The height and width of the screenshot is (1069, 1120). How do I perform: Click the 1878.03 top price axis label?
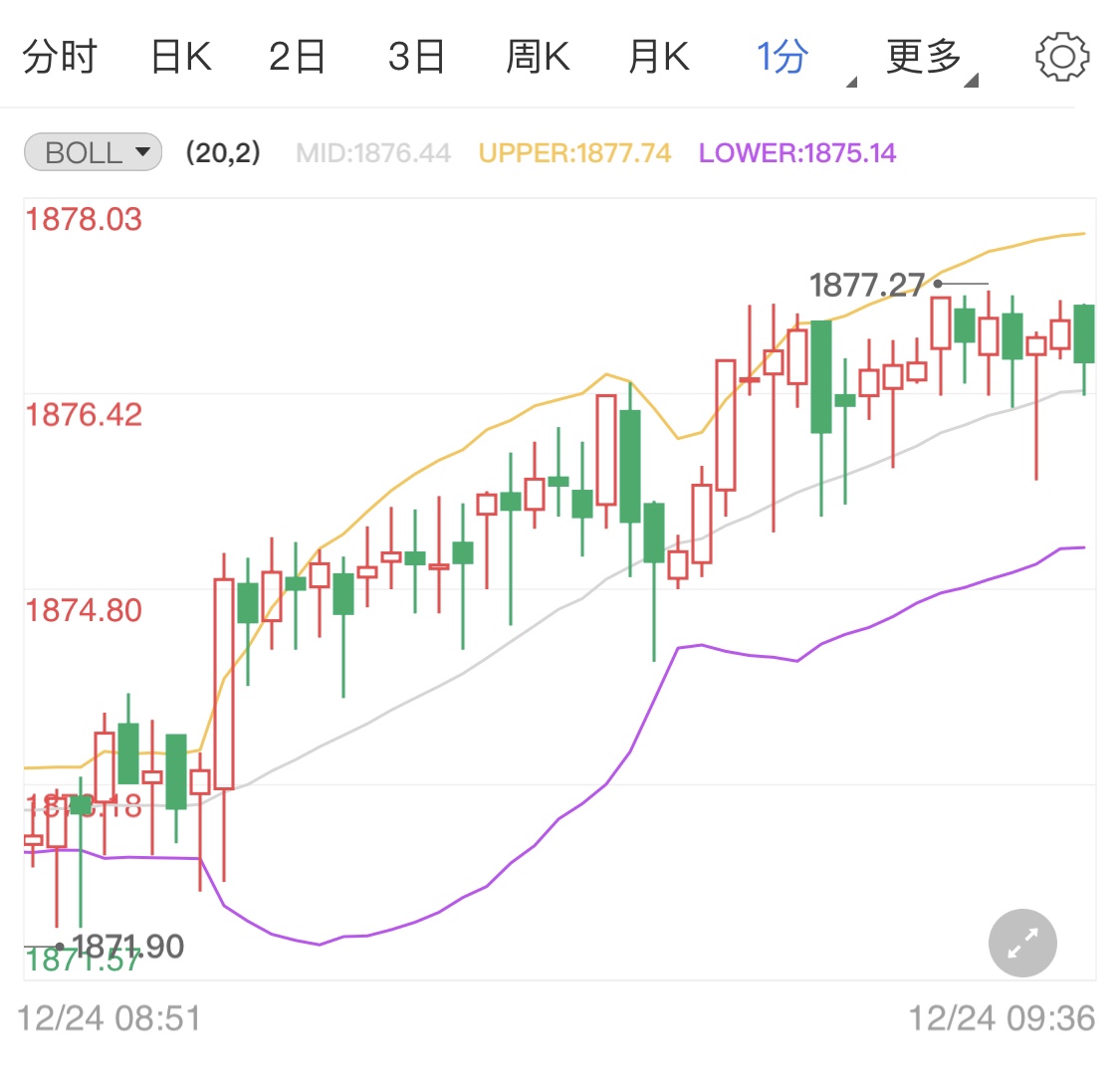coord(84,219)
